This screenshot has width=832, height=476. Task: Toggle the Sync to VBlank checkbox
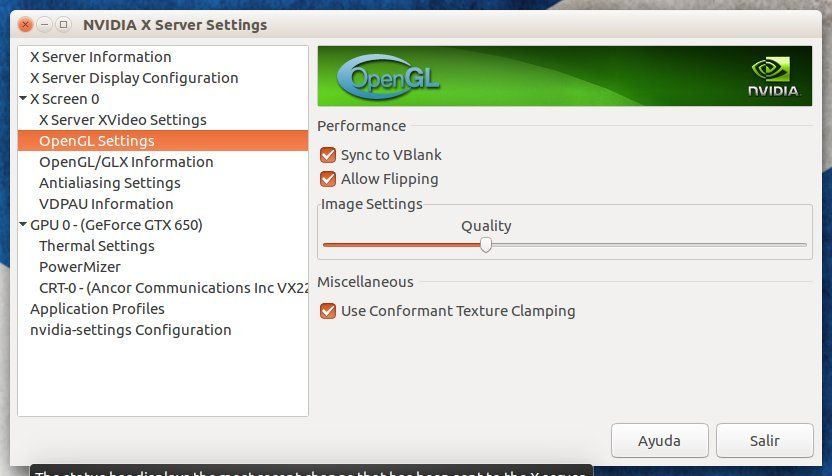click(x=327, y=155)
